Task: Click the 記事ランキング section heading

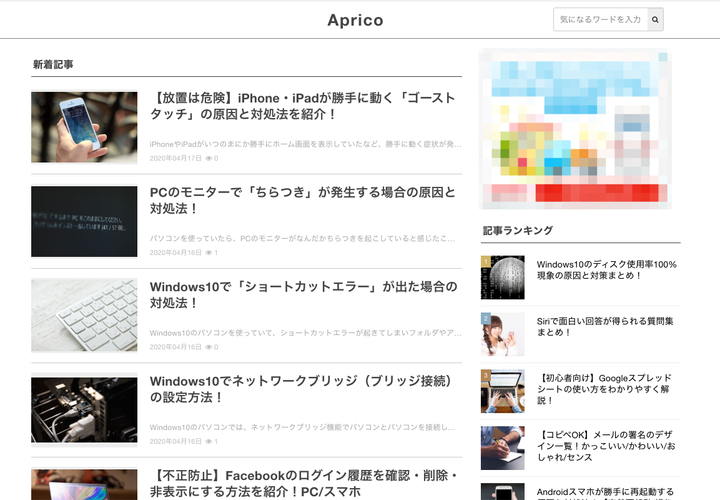Action: tap(518, 230)
